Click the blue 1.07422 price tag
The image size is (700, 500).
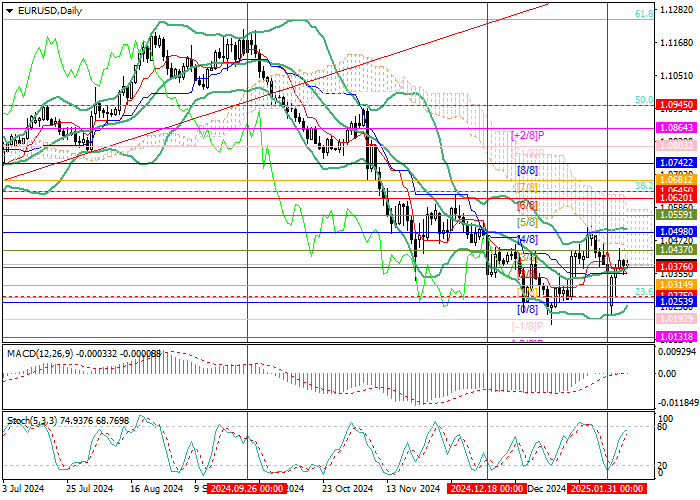click(x=677, y=161)
